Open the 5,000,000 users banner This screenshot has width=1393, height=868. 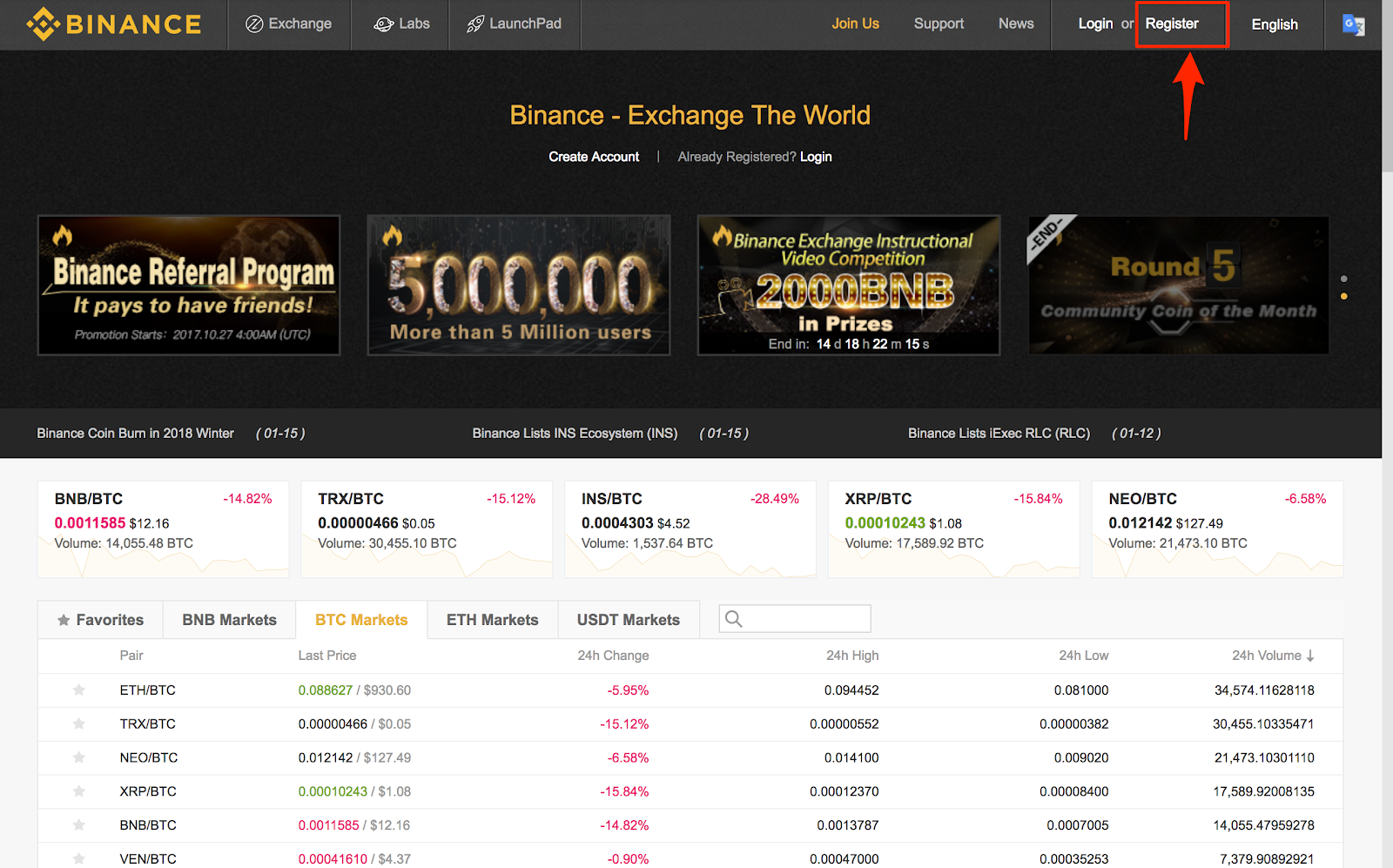(x=519, y=286)
